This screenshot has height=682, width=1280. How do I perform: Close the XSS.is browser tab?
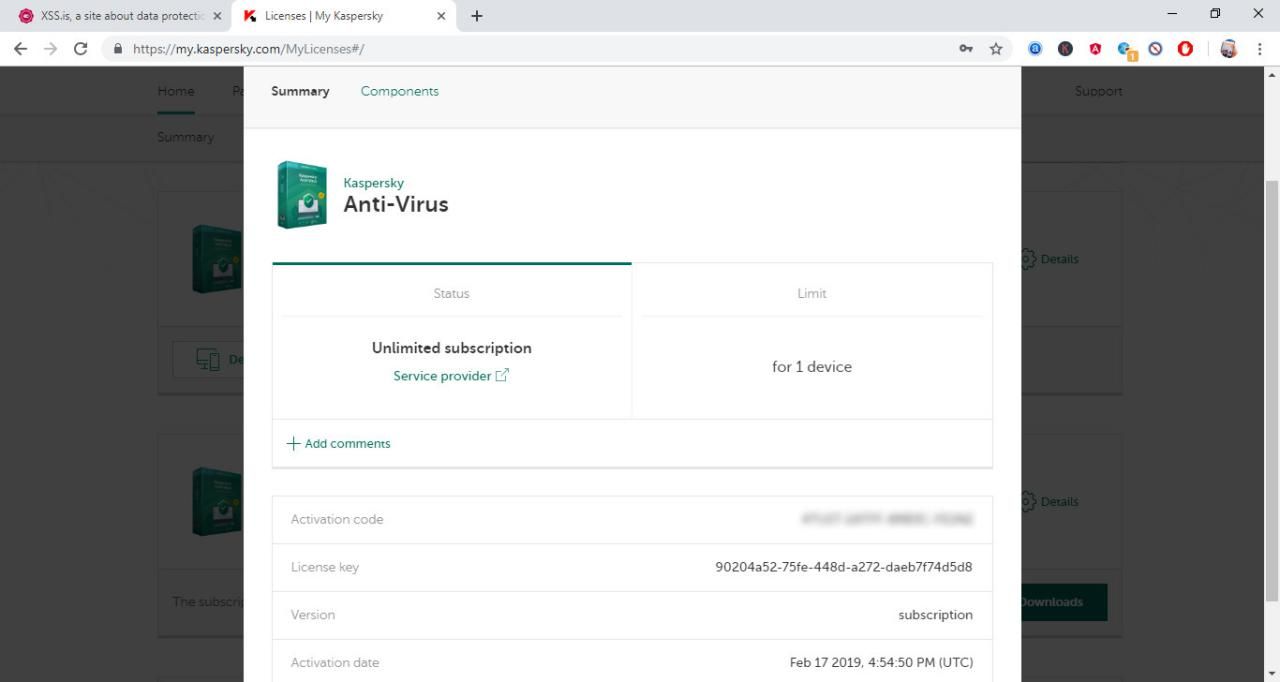point(217,16)
